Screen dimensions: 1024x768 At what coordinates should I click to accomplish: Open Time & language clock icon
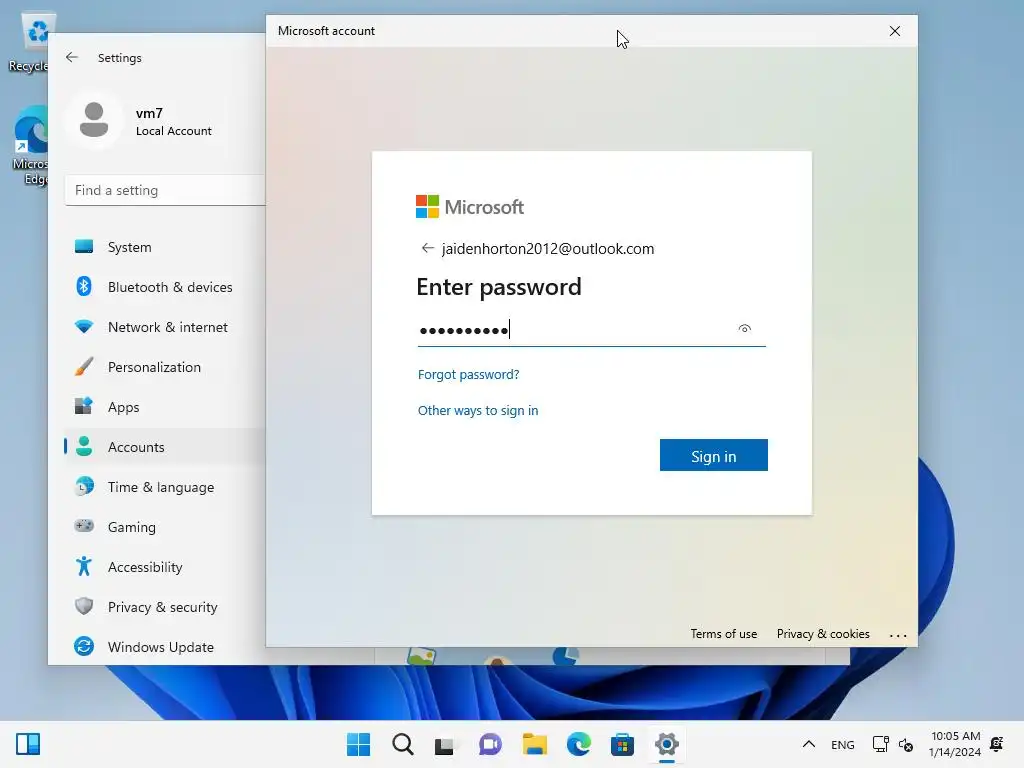tap(84, 487)
